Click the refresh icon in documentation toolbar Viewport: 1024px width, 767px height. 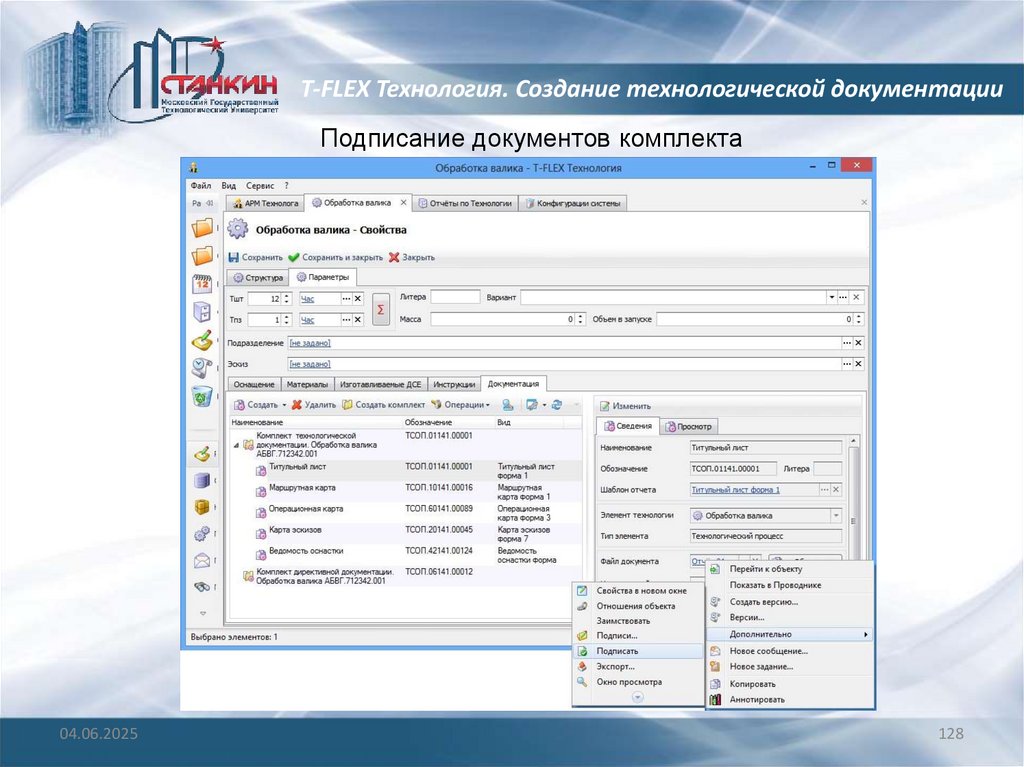tap(556, 405)
